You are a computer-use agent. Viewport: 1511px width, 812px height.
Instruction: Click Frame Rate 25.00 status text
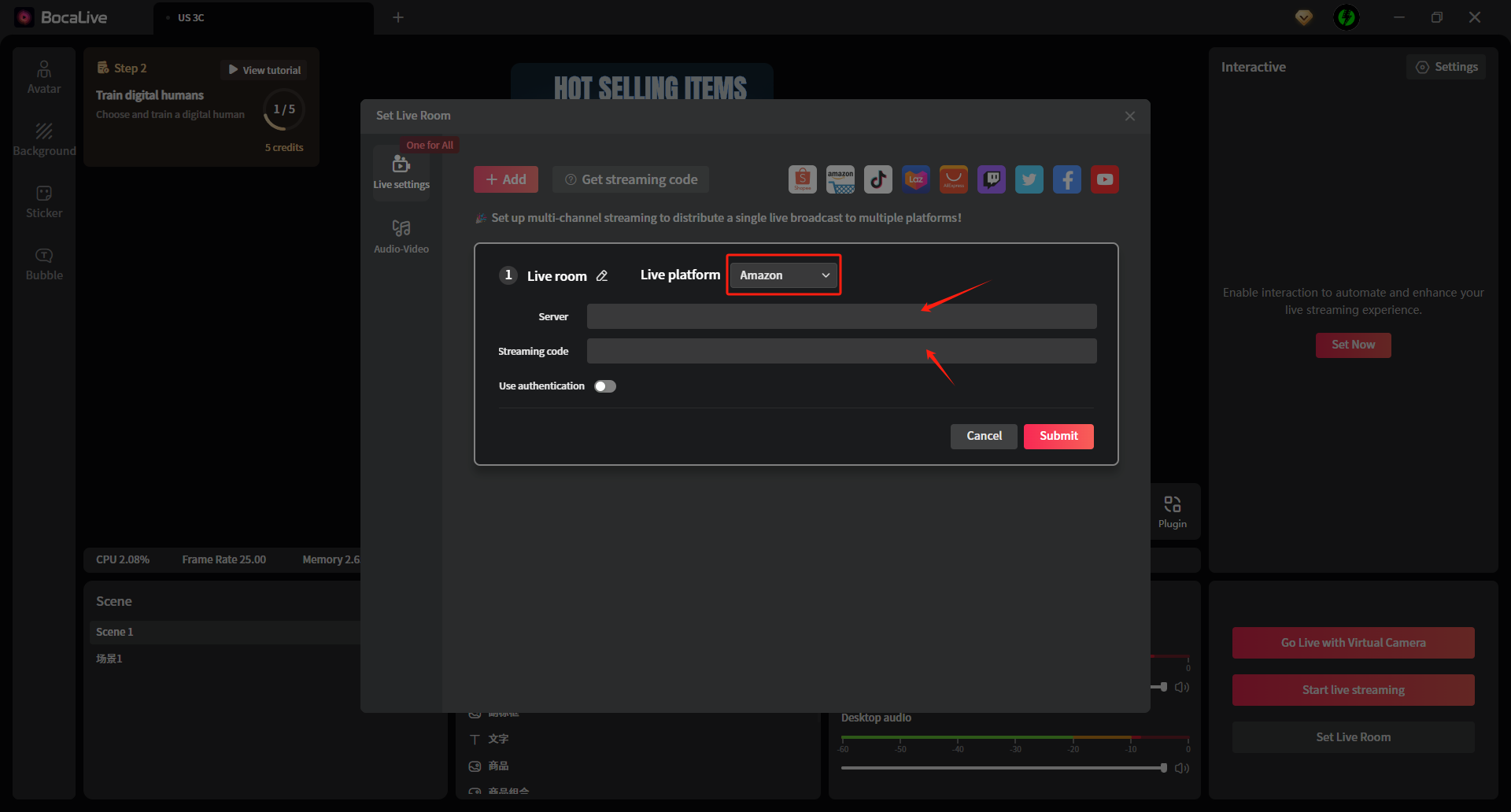click(224, 559)
